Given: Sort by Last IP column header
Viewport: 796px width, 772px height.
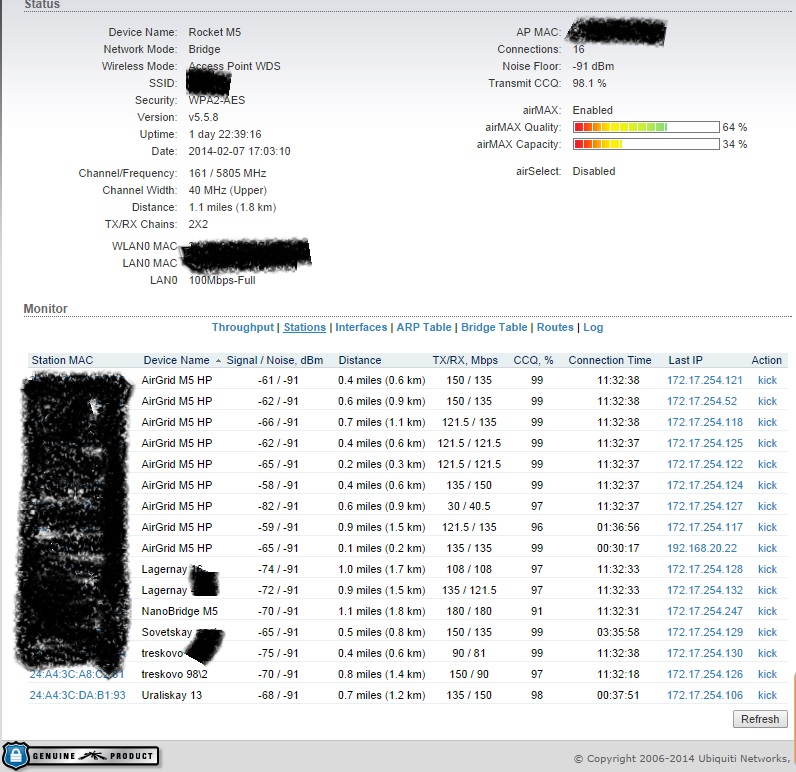Looking at the screenshot, I should click(x=685, y=360).
